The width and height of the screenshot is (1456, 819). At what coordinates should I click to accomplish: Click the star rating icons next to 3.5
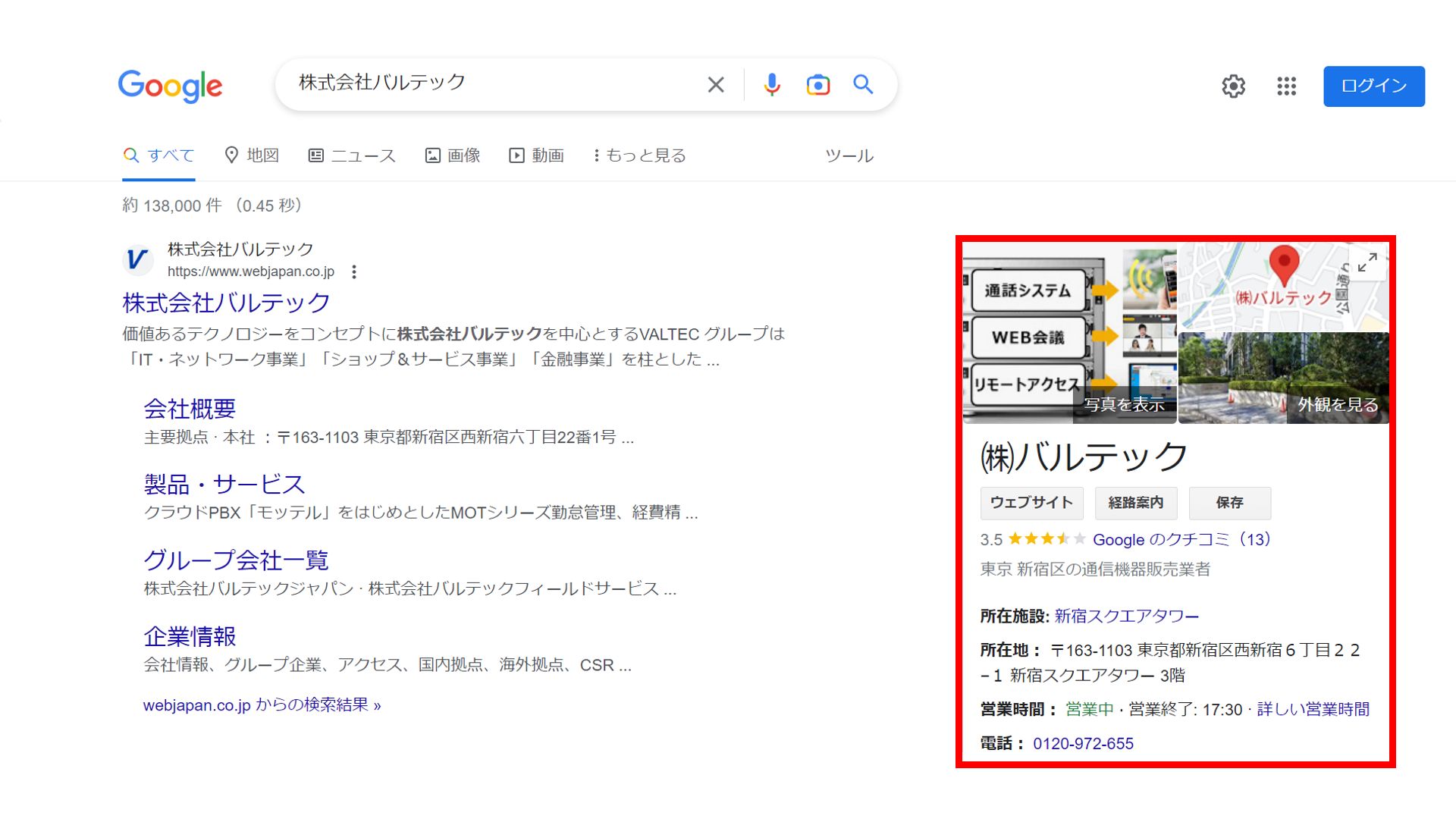(x=1046, y=539)
